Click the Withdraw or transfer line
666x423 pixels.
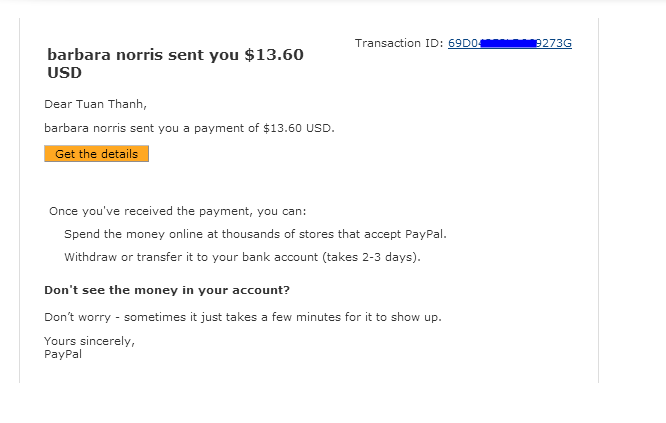[242, 257]
